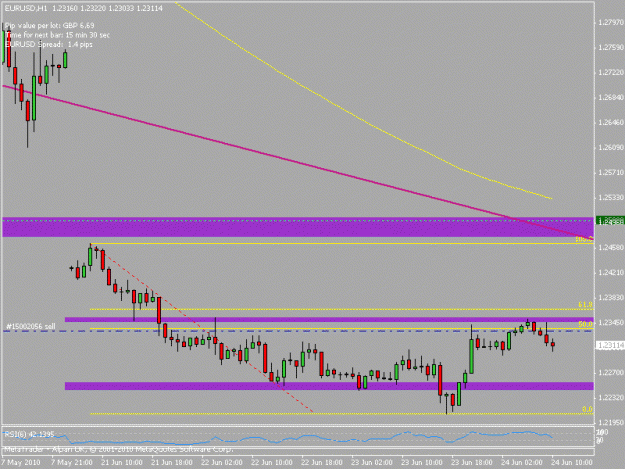
Task: Select the purple band below 1.22700
Action: pyautogui.click(x=329, y=386)
